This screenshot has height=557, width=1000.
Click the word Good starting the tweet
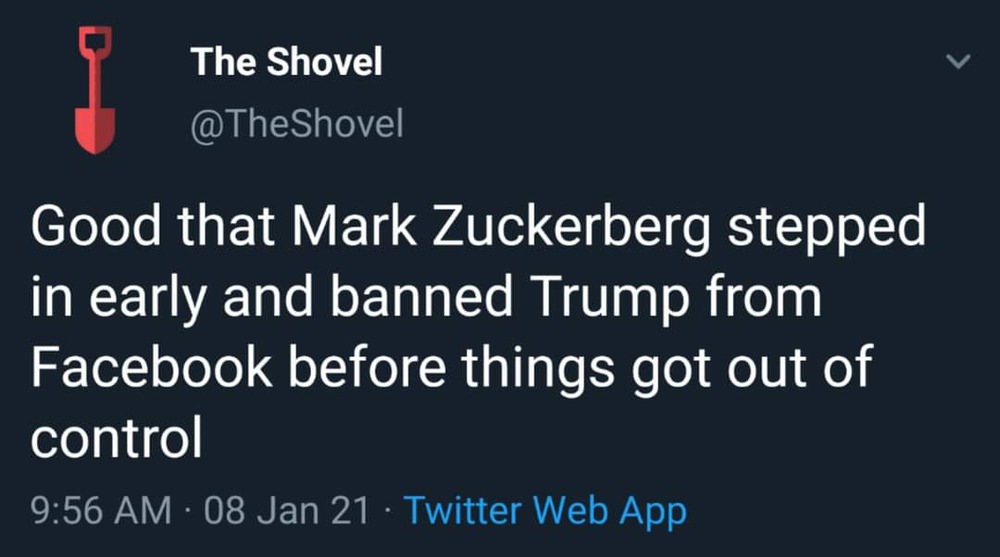96,227
